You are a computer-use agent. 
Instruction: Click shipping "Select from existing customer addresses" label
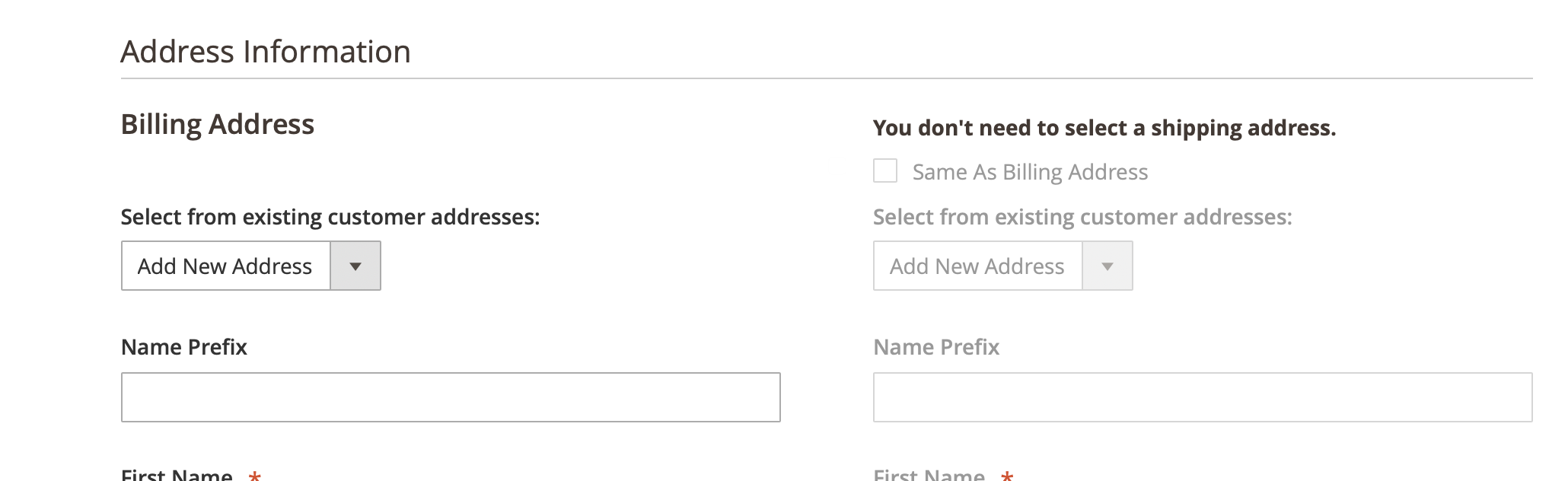1082,218
